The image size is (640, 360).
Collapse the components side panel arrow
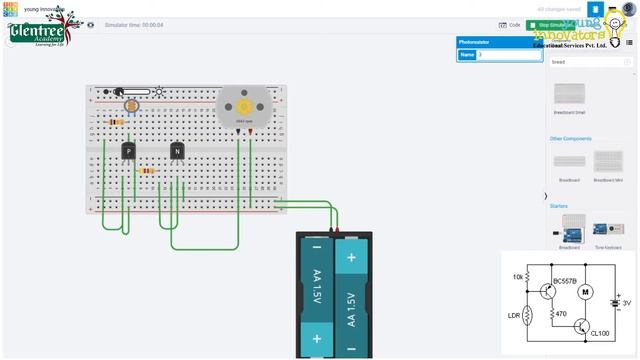pyautogui.click(x=546, y=196)
